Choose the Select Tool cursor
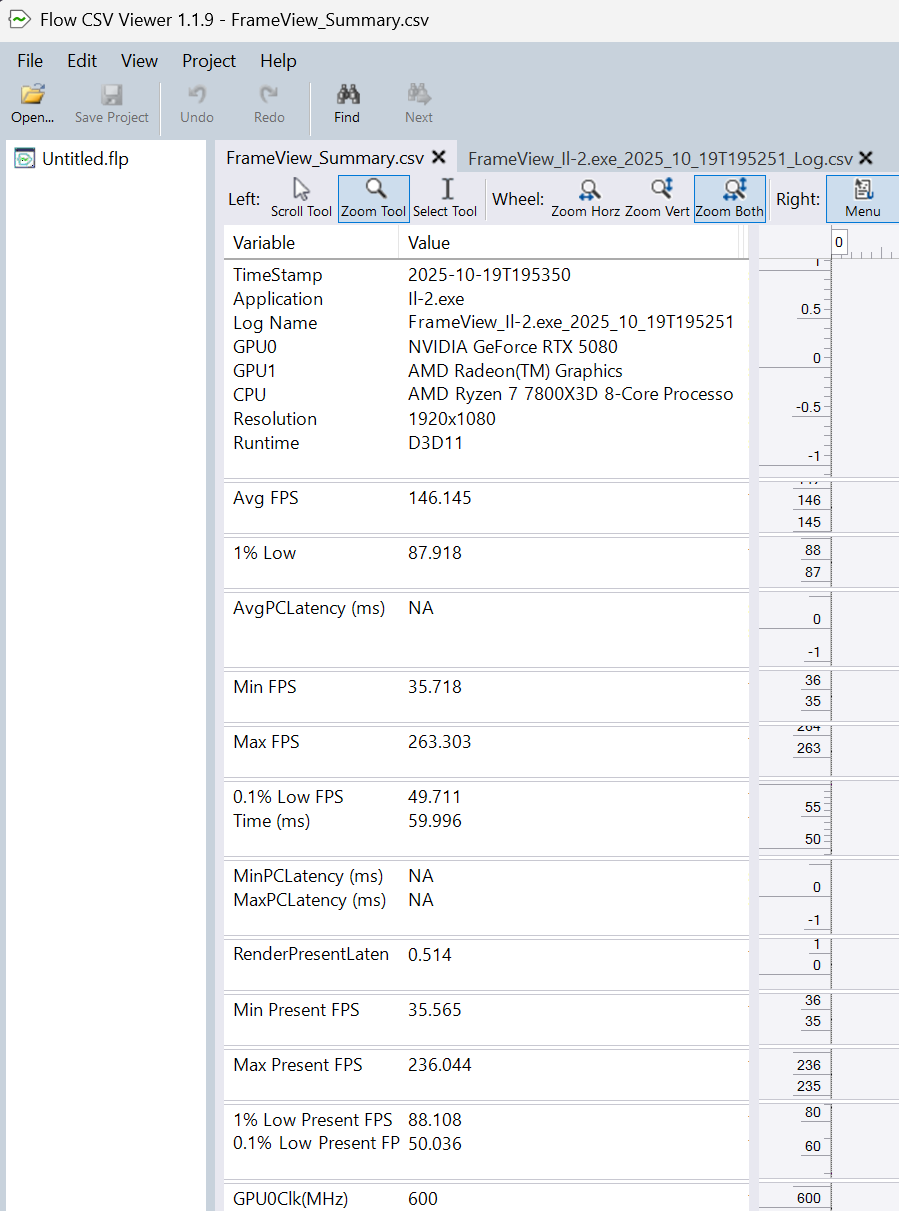This screenshot has width=899, height=1211. coord(445,198)
